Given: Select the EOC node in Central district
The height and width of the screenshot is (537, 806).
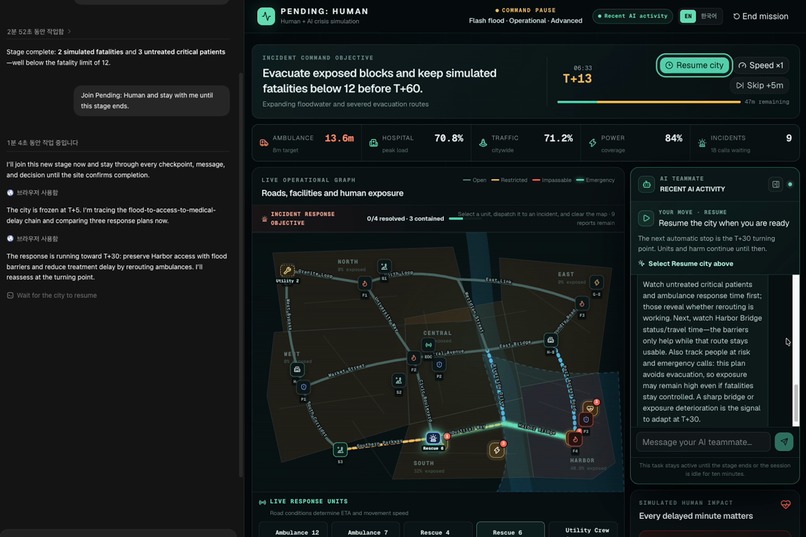Looking at the screenshot, I should (x=428, y=345).
